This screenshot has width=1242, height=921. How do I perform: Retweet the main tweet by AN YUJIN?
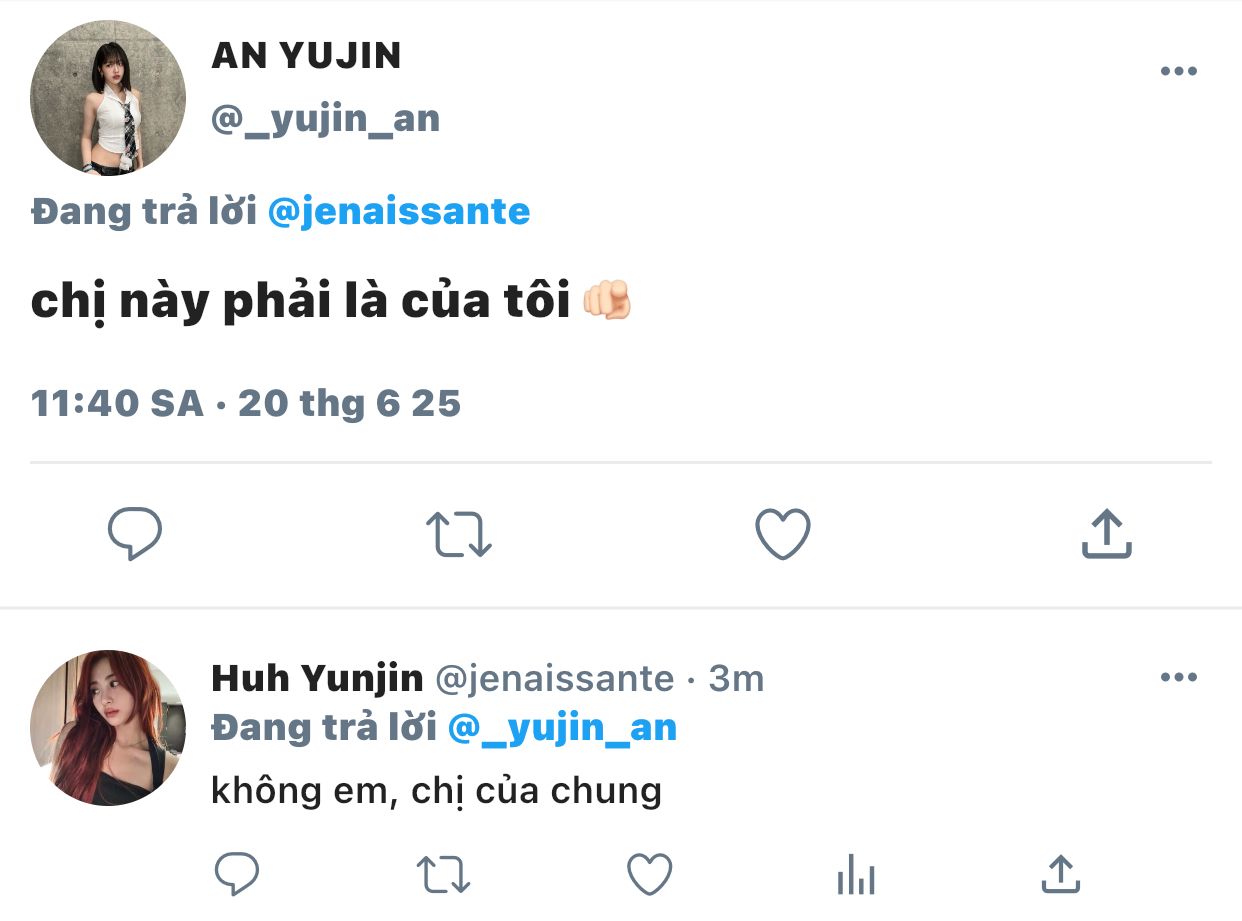click(458, 534)
